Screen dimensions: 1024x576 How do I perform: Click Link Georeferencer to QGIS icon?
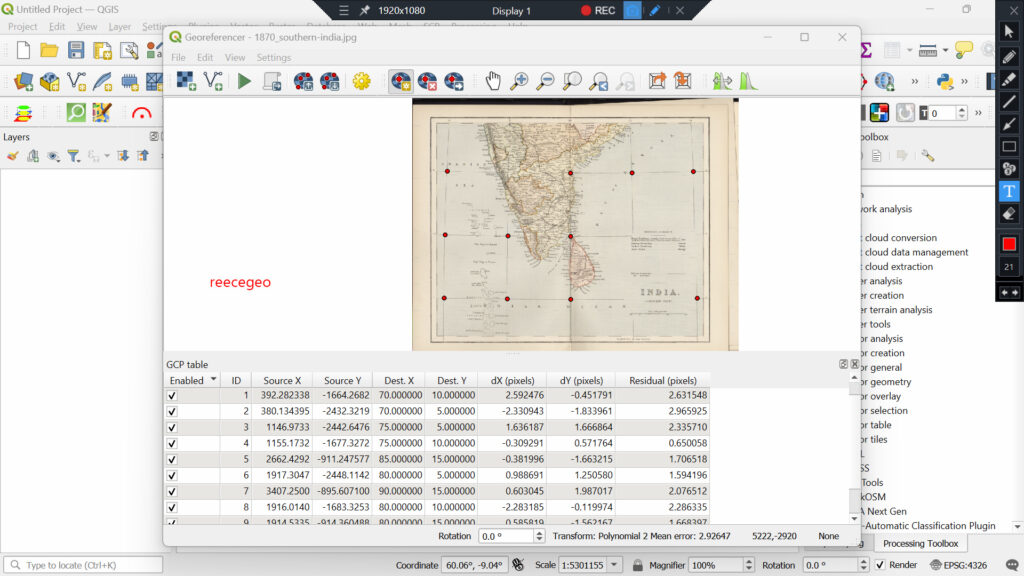point(657,81)
